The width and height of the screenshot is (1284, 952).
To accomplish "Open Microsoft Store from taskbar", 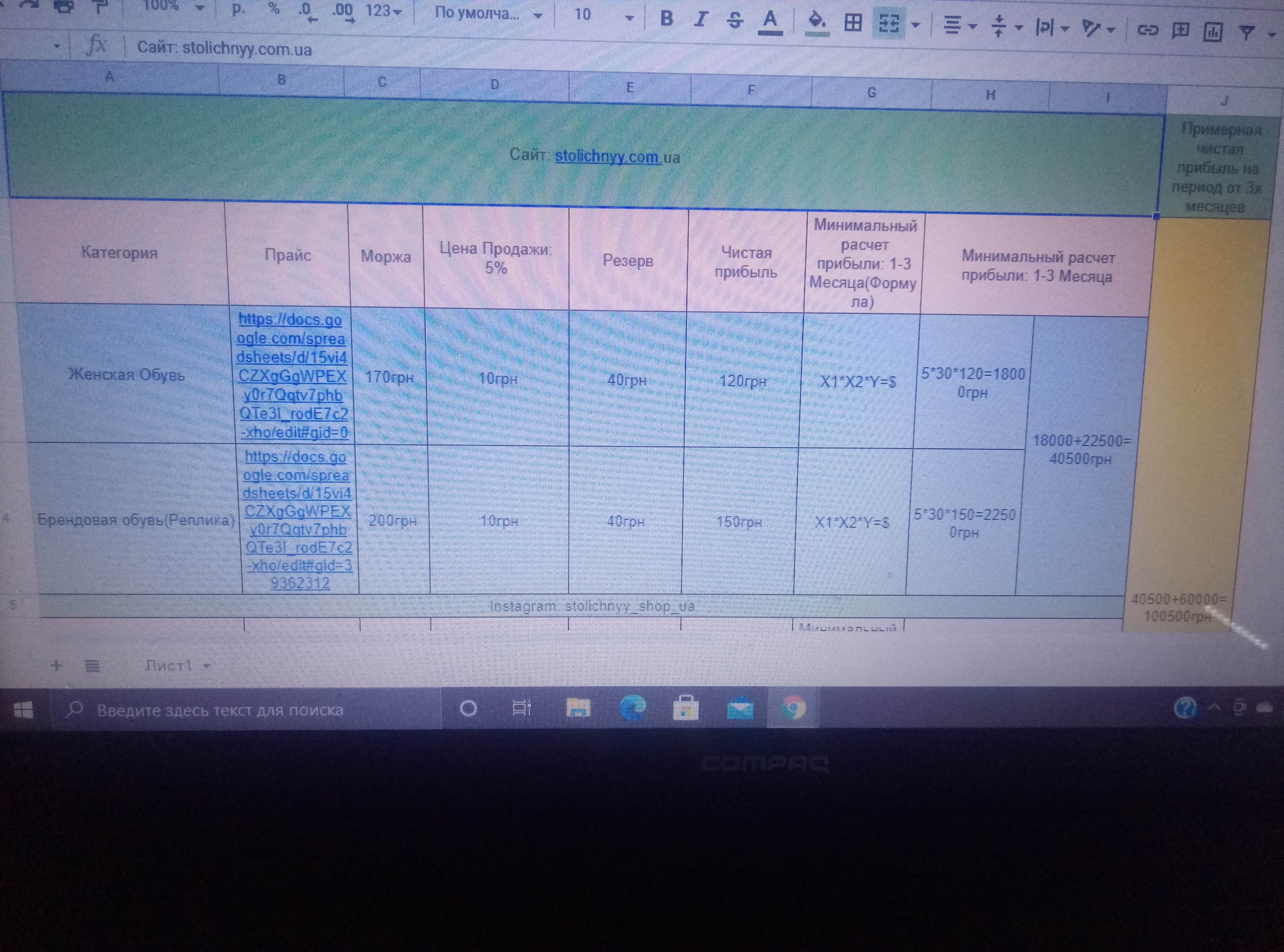I will click(686, 708).
